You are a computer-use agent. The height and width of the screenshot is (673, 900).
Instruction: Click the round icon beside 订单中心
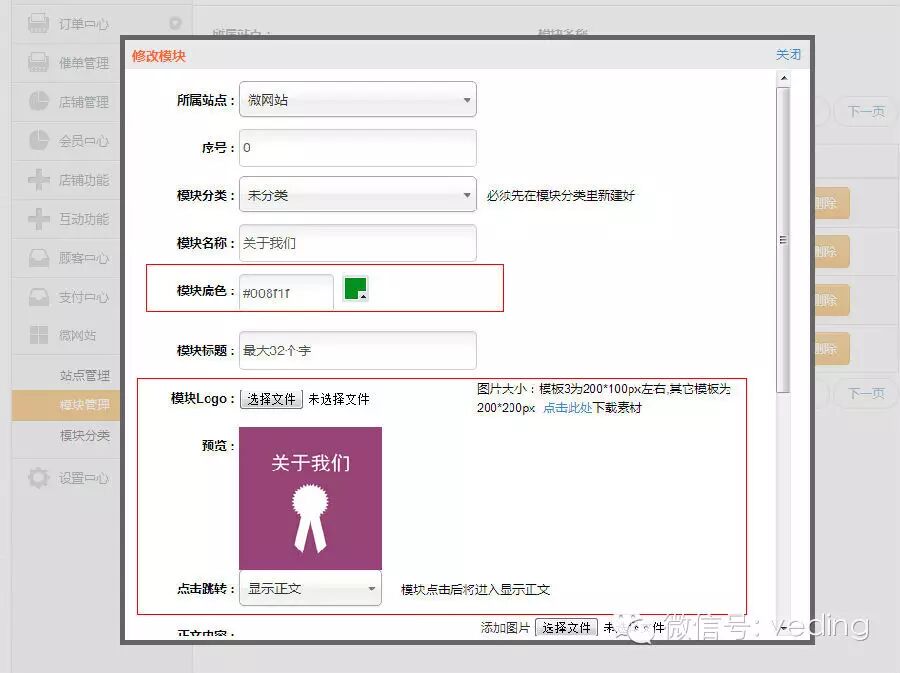(175, 24)
